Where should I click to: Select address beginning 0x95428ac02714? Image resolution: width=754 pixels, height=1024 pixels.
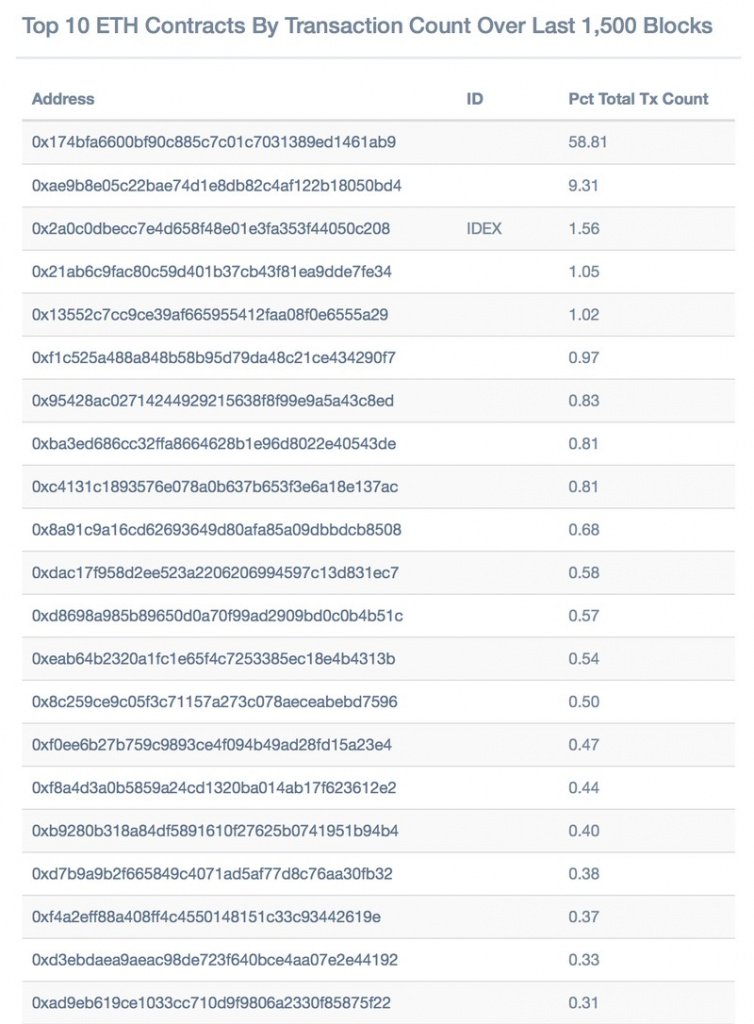pos(213,400)
